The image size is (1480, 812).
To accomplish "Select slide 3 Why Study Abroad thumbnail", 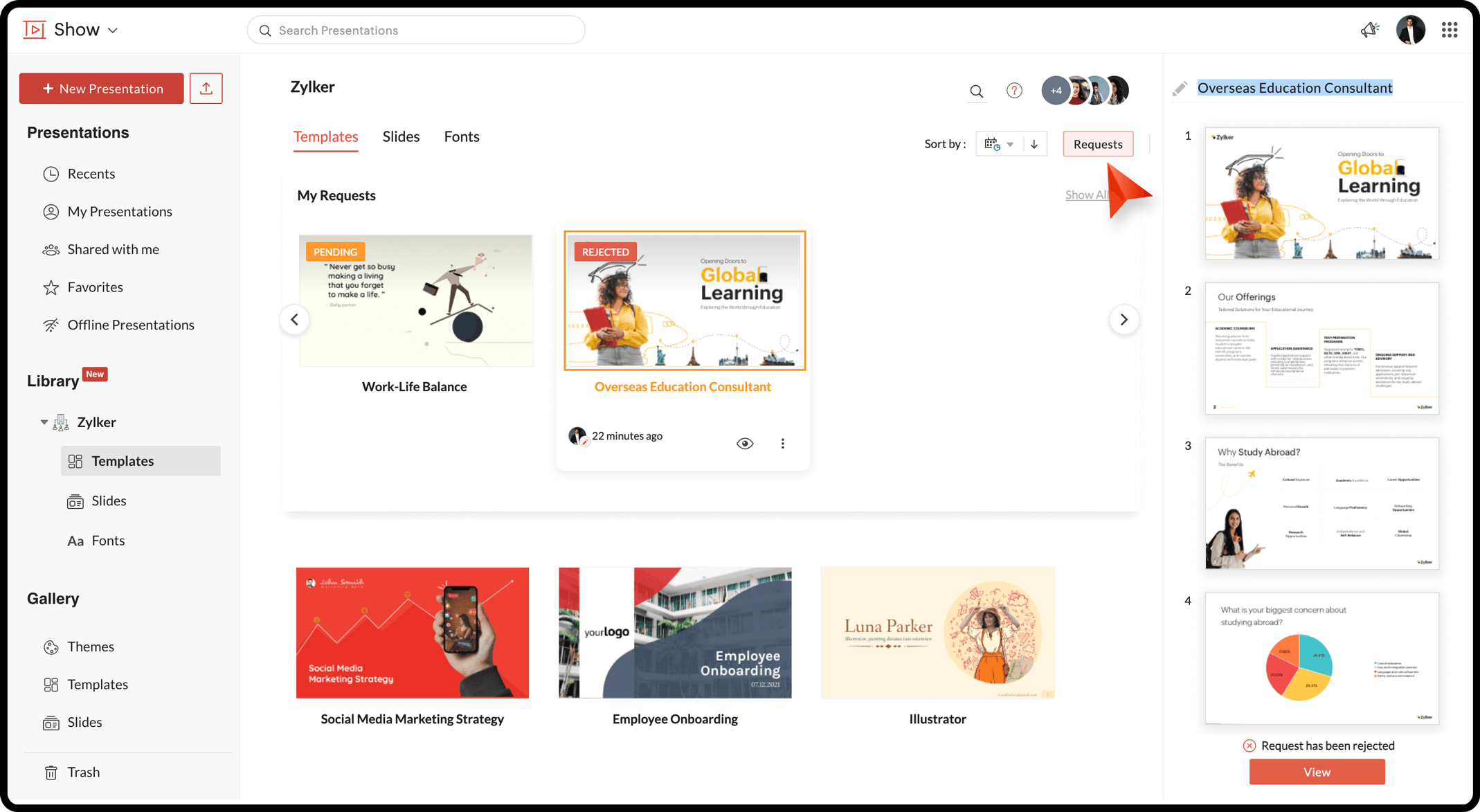I will 1321,503.
